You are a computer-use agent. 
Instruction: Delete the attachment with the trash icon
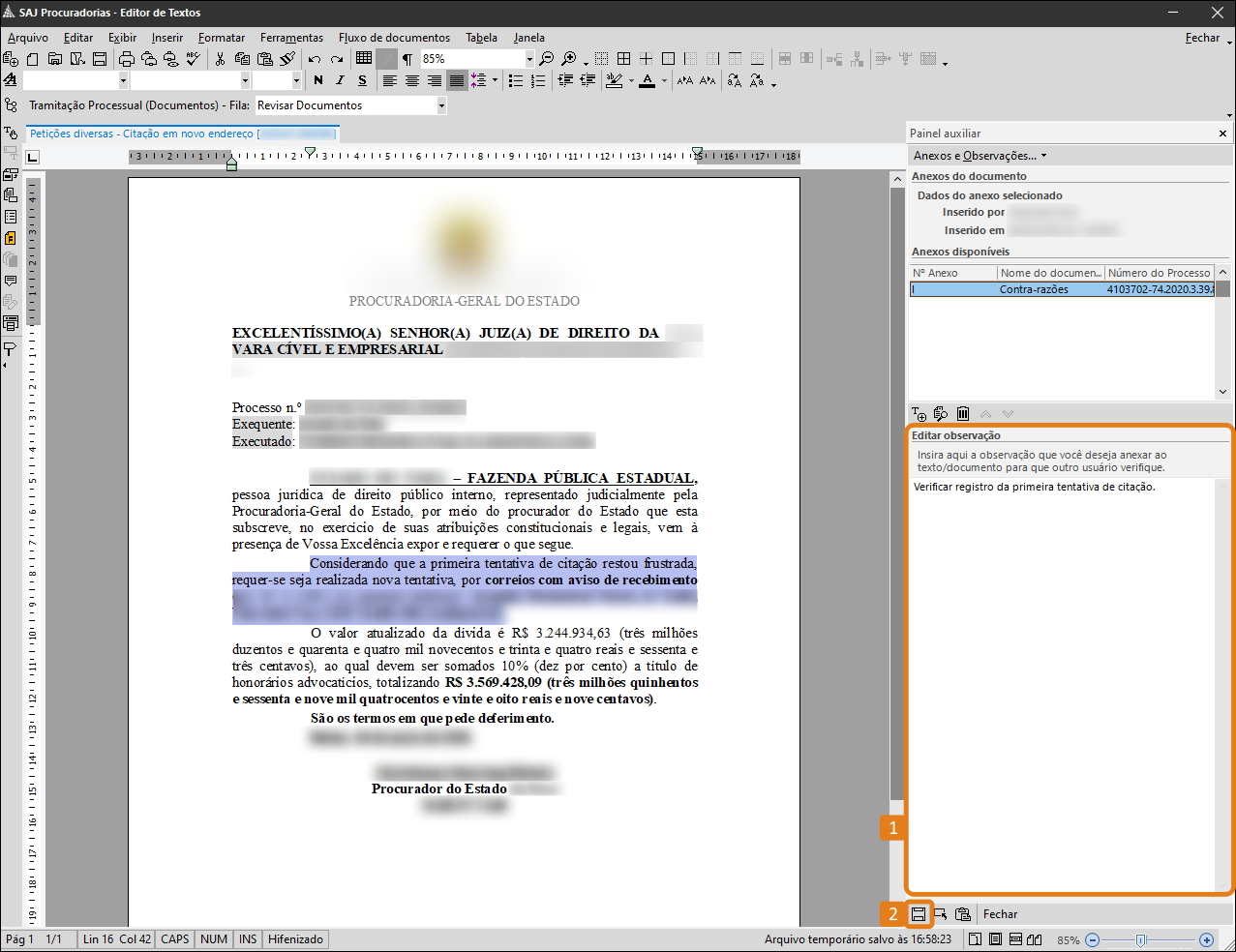tap(963, 414)
